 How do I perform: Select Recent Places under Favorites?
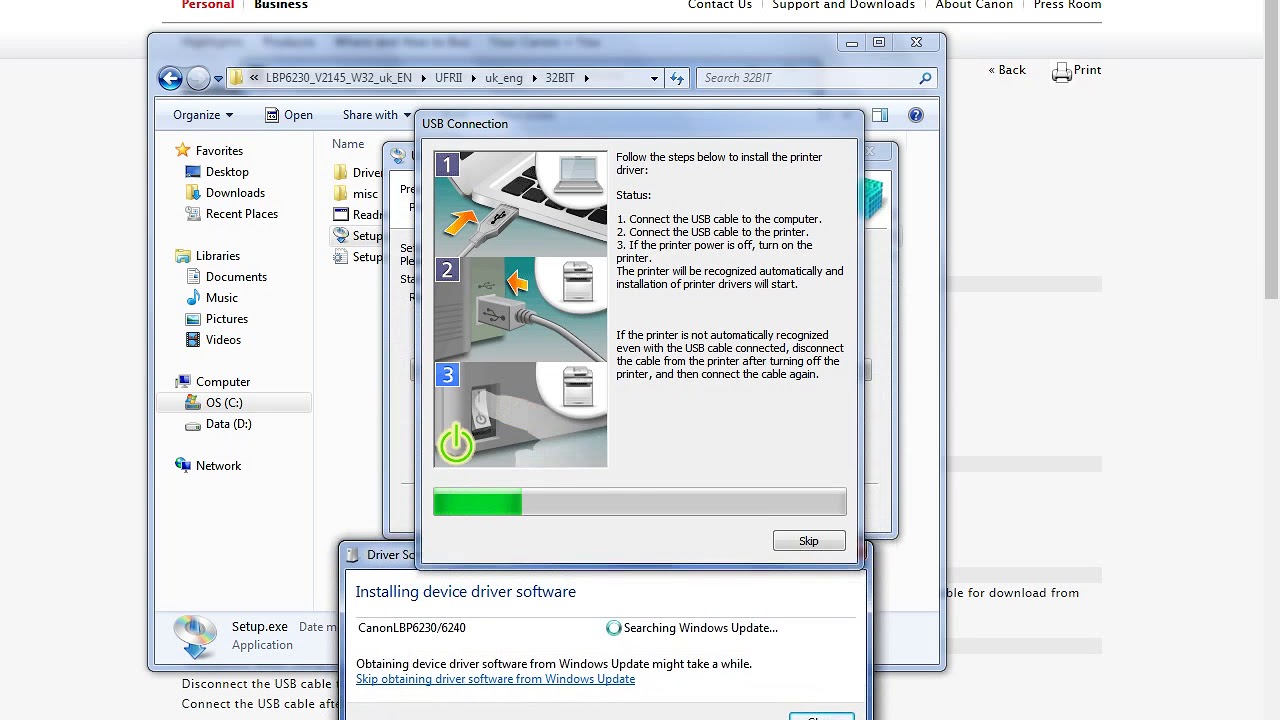[x=241, y=214]
